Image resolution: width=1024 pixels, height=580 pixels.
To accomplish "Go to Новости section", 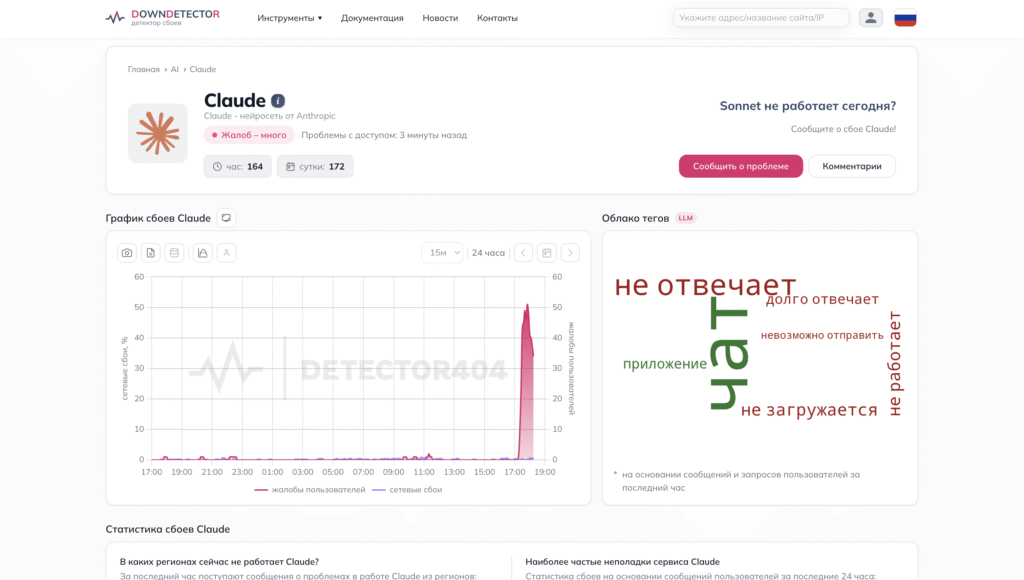I will tap(440, 18).
